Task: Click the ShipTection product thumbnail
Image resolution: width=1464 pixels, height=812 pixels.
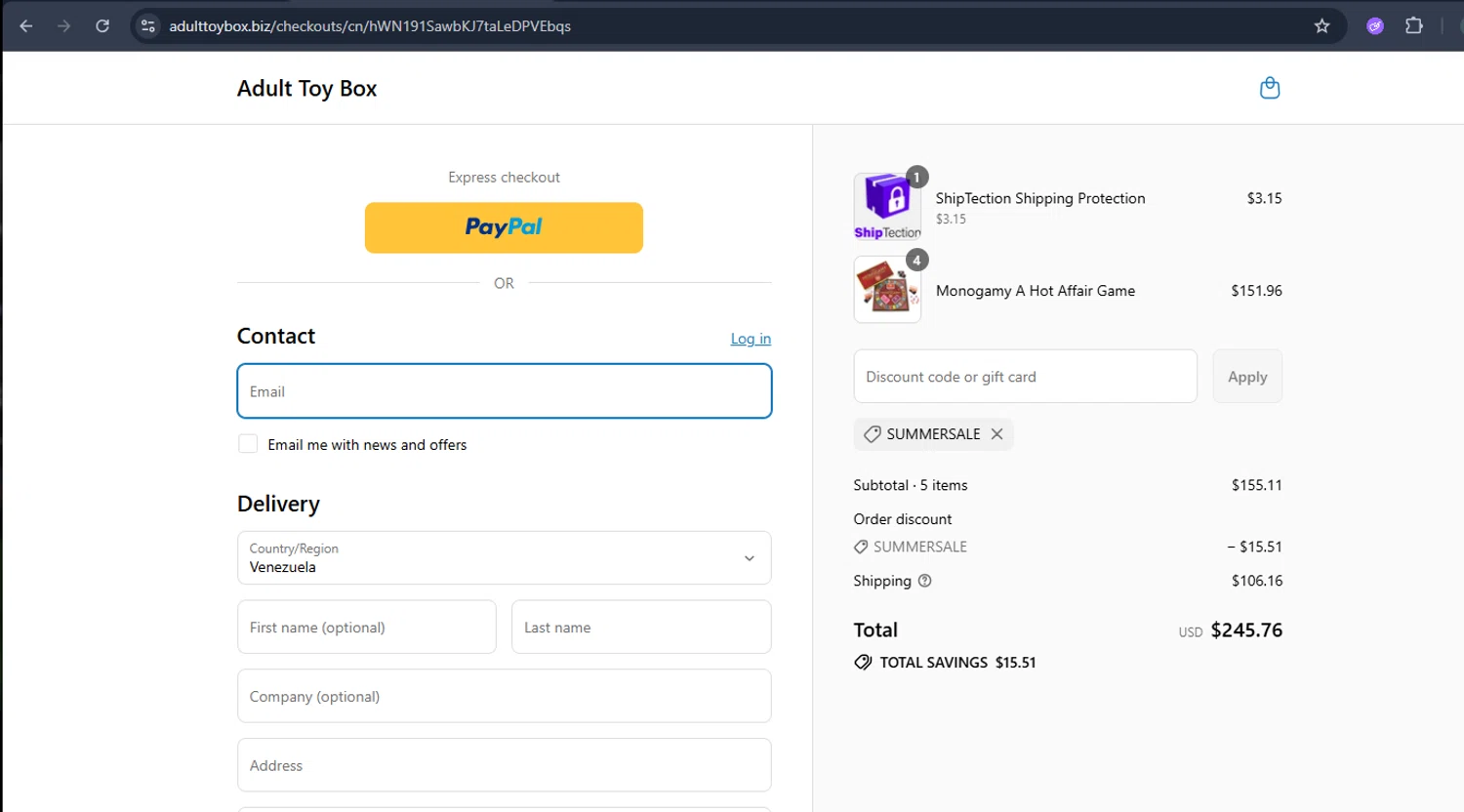Action: click(x=887, y=206)
